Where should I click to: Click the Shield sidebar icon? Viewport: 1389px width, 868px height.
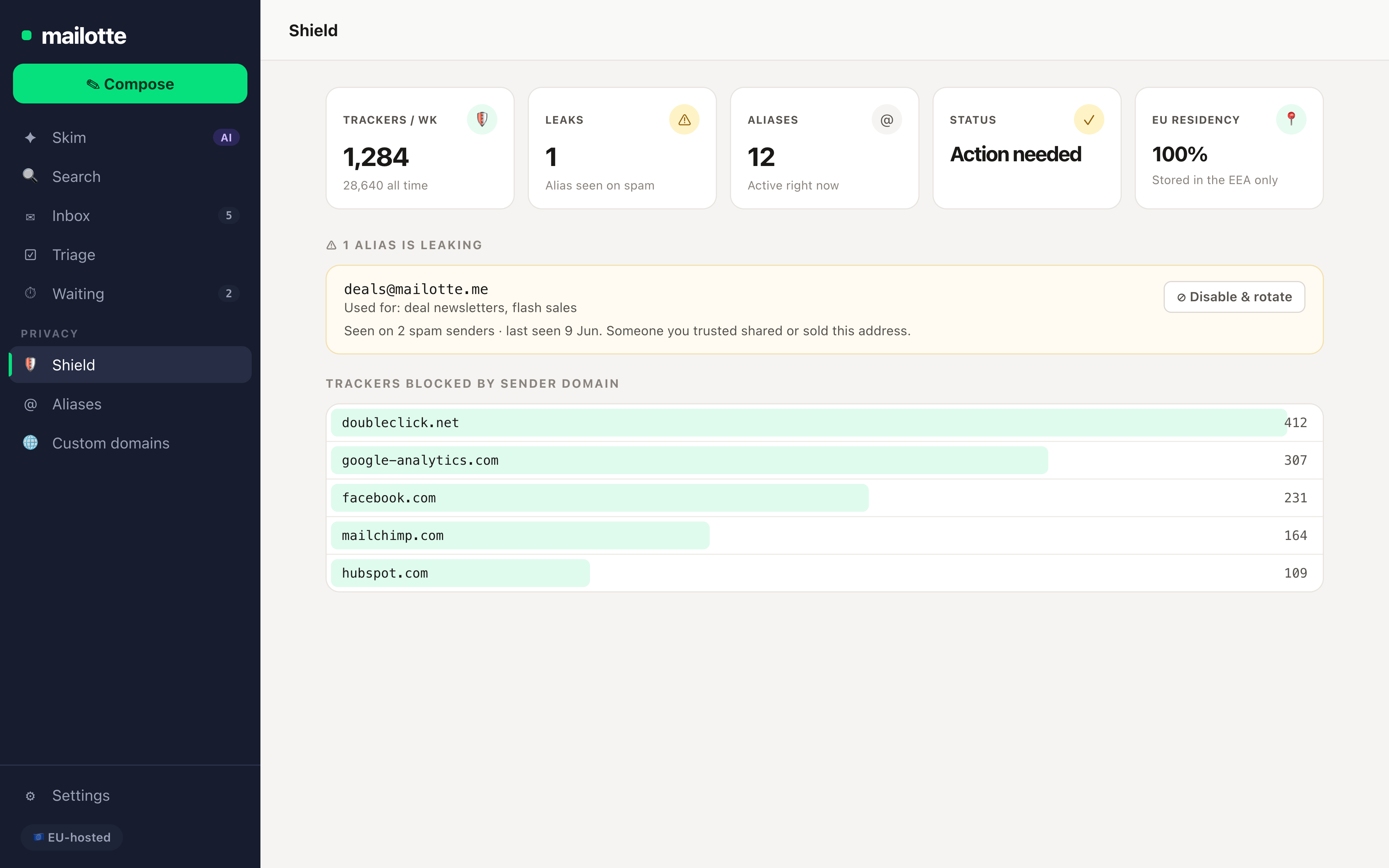click(x=30, y=365)
